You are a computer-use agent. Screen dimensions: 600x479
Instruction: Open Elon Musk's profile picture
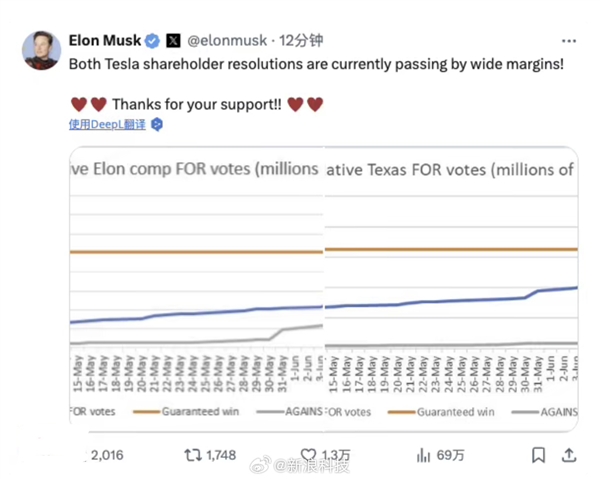[38, 50]
